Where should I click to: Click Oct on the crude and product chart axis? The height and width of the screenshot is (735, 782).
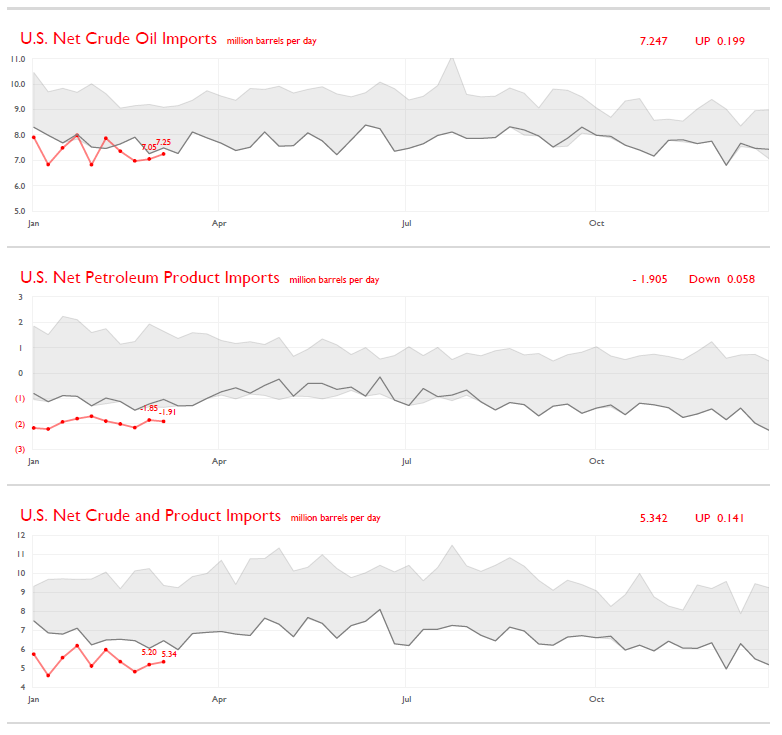[x=596, y=699]
